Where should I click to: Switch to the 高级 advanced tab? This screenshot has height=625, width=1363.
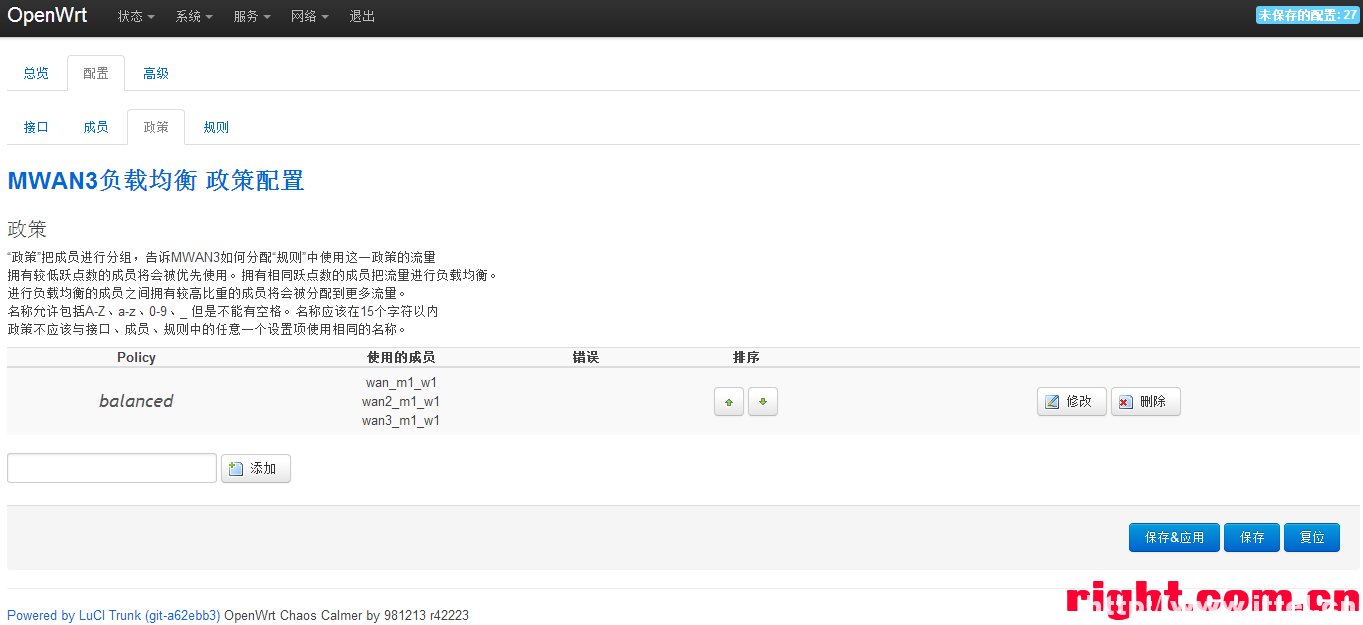pyautogui.click(x=156, y=73)
